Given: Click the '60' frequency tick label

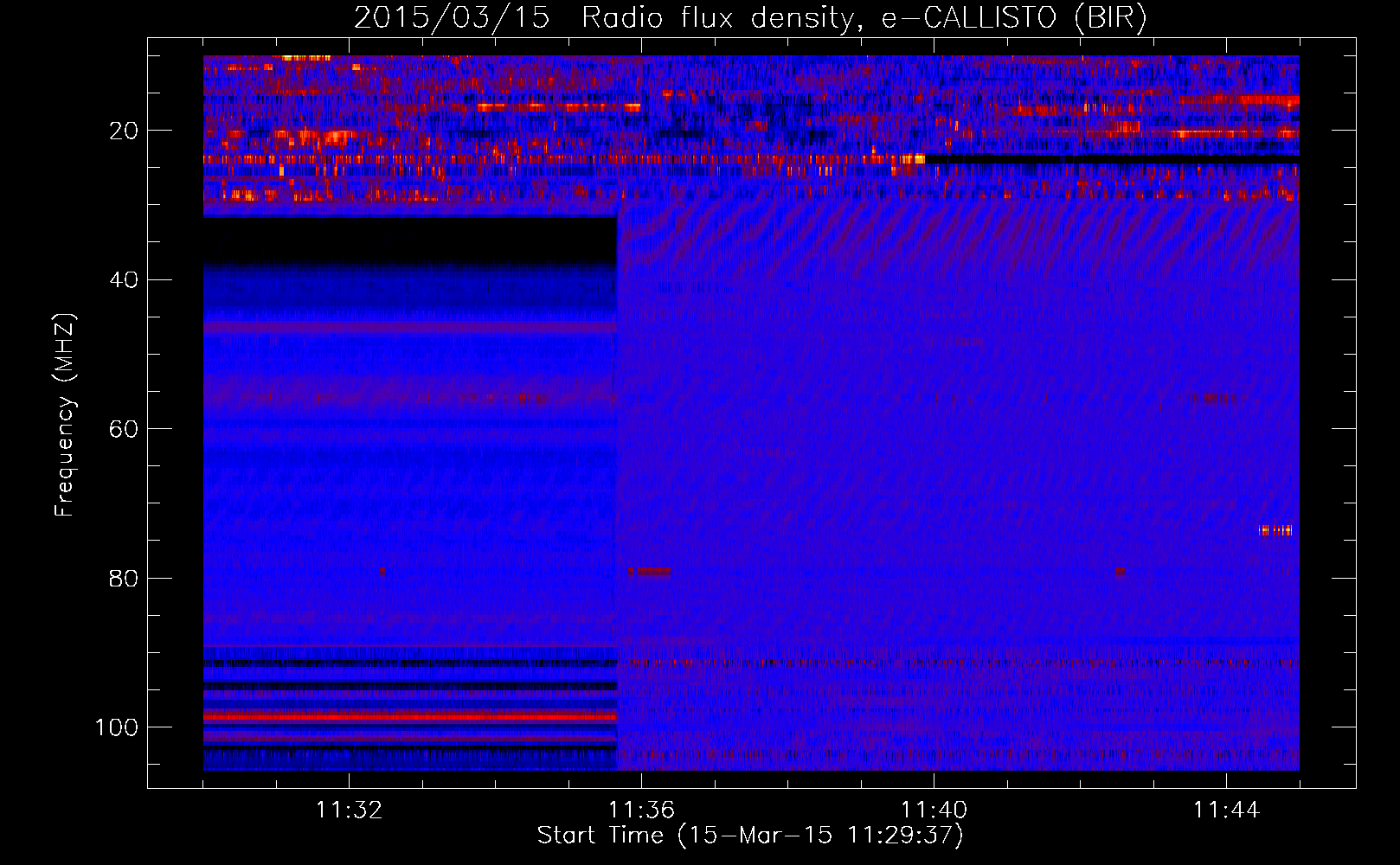Looking at the screenshot, I should 125,429.
